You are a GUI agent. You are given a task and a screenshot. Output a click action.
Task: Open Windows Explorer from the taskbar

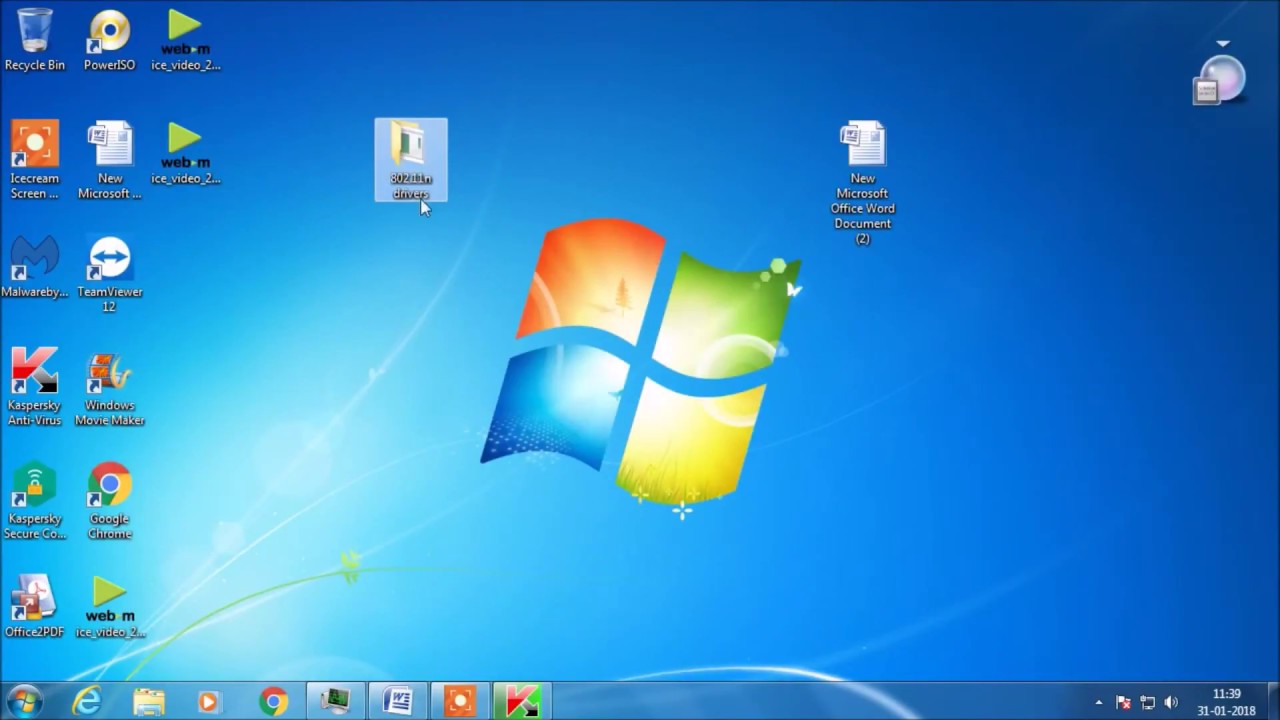tap(149, 702)
